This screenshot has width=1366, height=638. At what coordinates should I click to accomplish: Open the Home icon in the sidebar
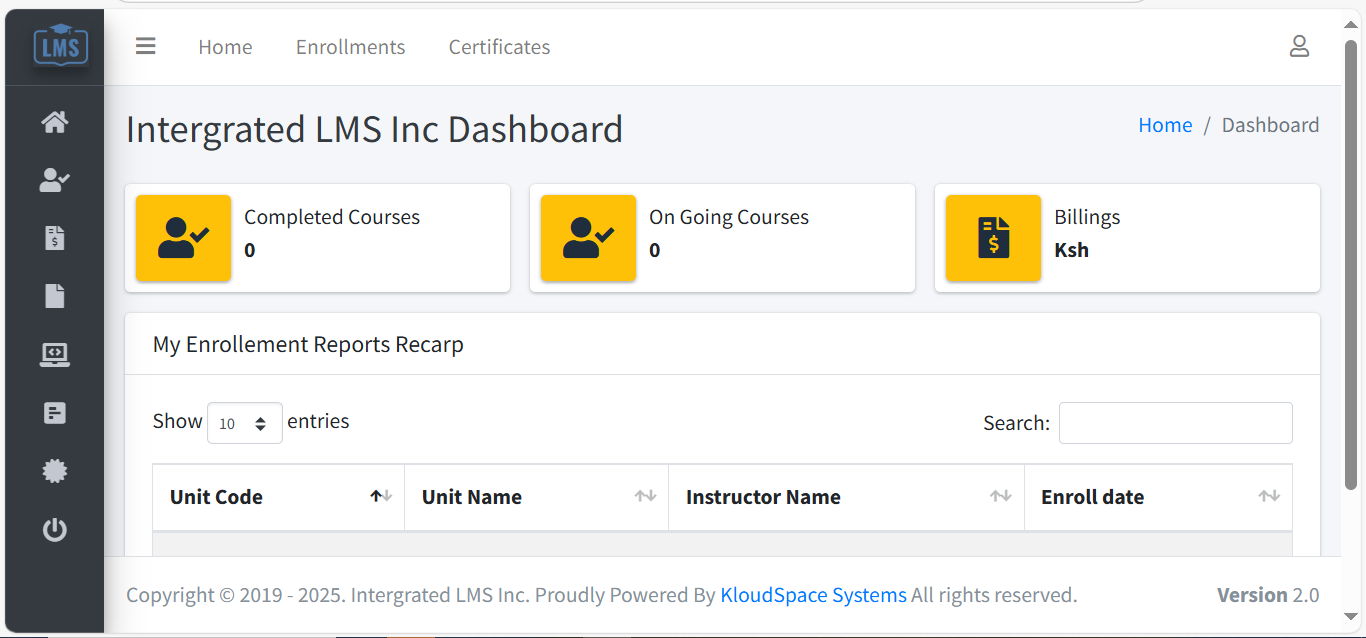click(x=54, y=122)
